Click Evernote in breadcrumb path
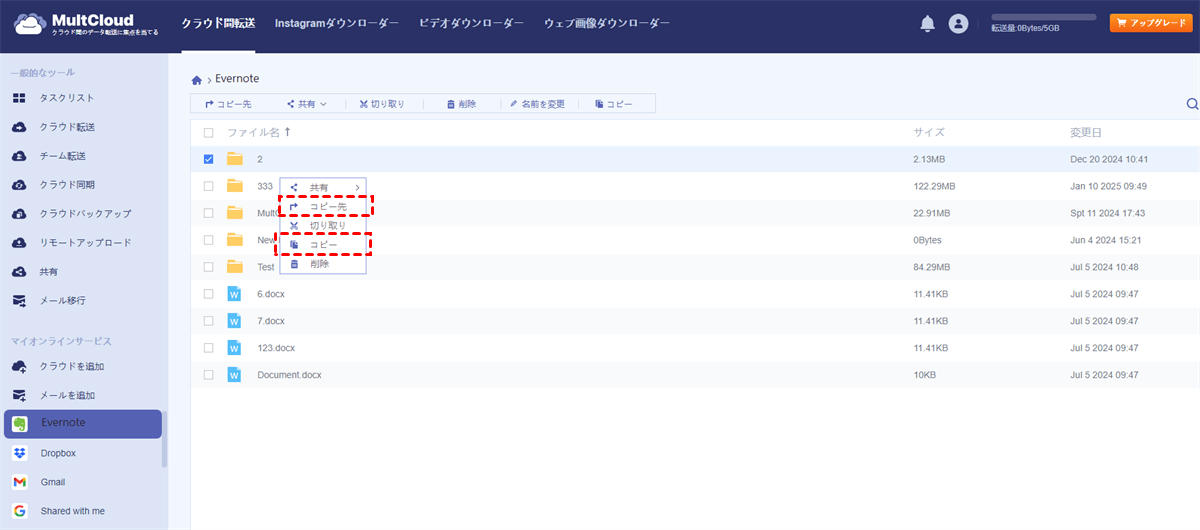This screenshot has height=530, width=1200. 237,79
